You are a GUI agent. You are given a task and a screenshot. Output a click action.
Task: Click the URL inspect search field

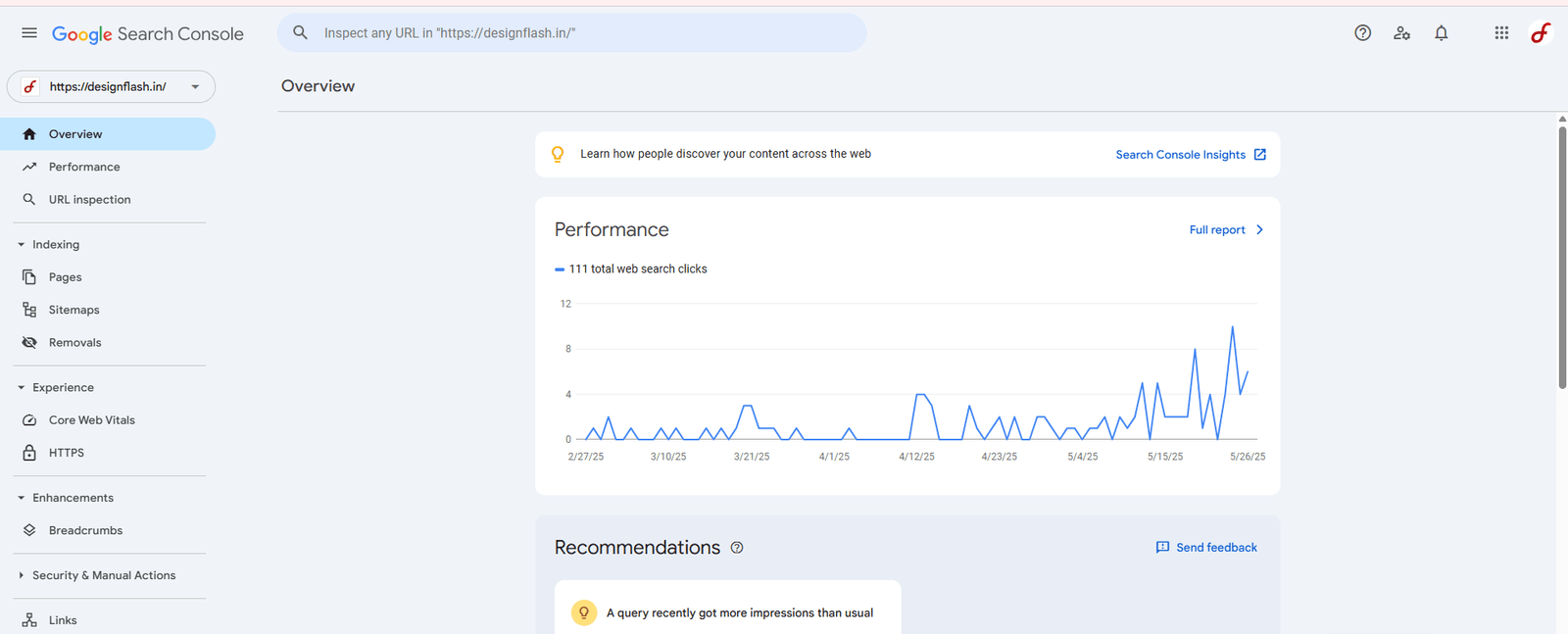pyautogui.click(x=572, y=33)
